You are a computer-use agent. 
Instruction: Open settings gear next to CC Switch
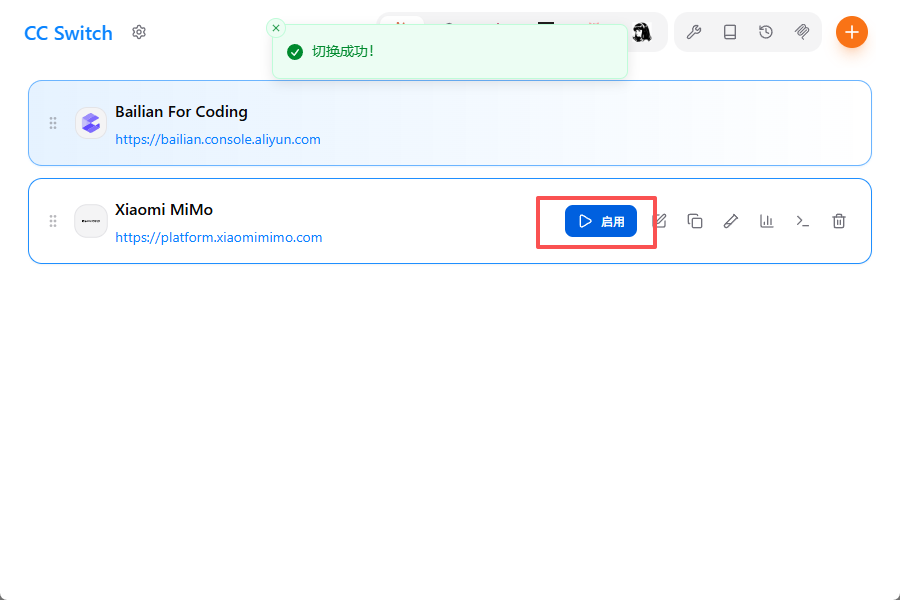tap(138, 32)
